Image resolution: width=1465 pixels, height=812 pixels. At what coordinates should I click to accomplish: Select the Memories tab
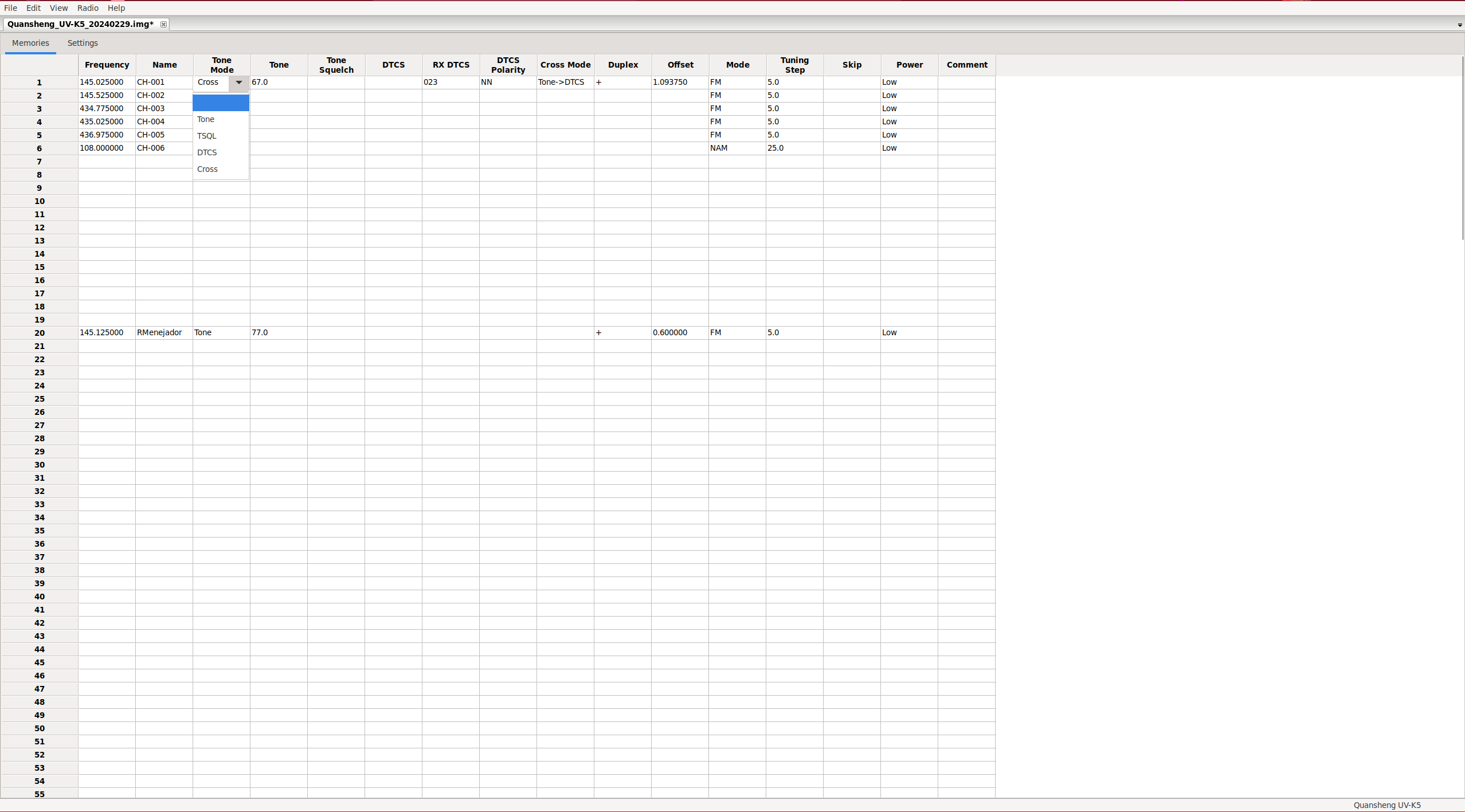[30, 43]
